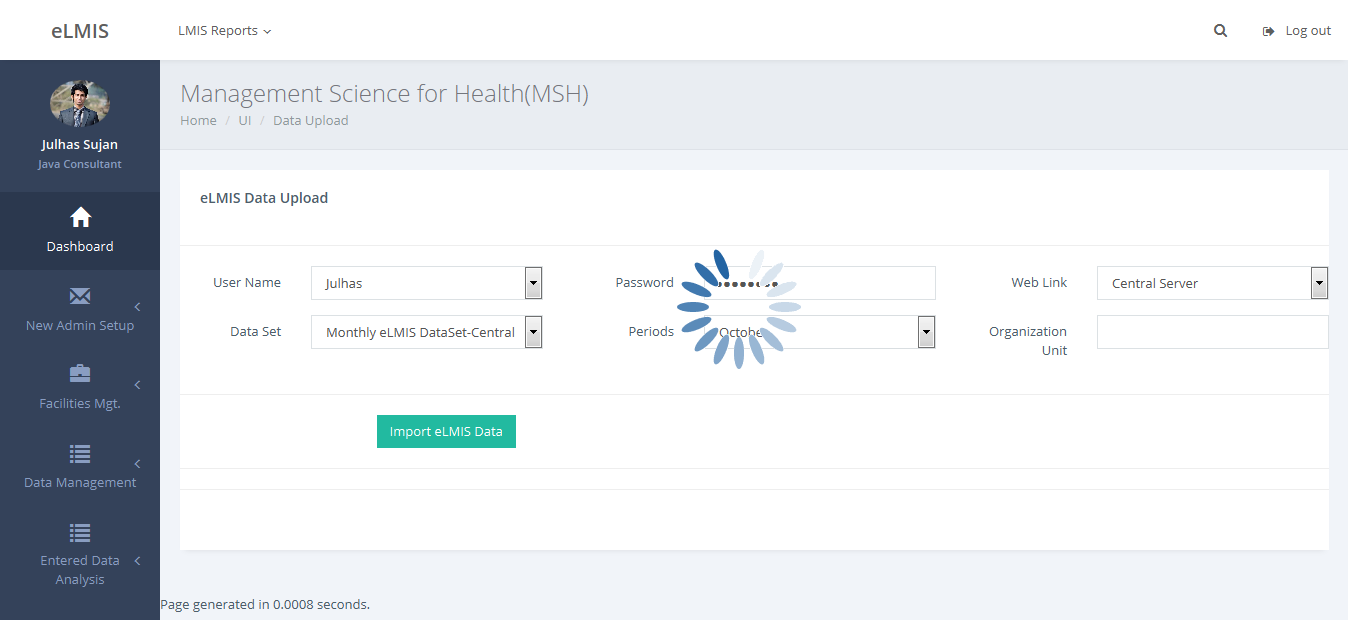This screenshot has height=620, width=1348.
Task: Click the Organization Unit input field
Action: (x=1212, y=332)
